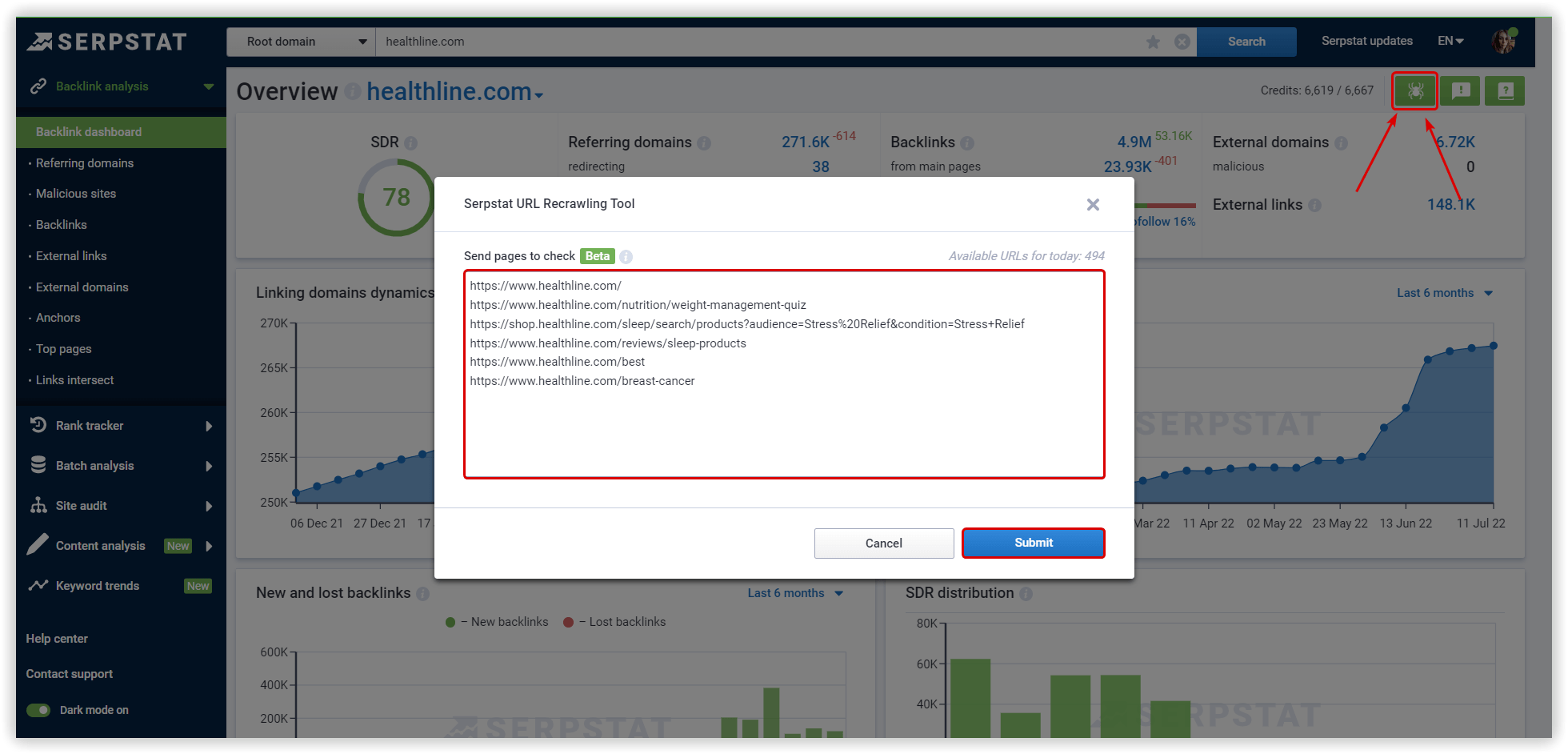The image size is (1568, 754).
Task: Open Serpstat updates link
Action: 1366,41
